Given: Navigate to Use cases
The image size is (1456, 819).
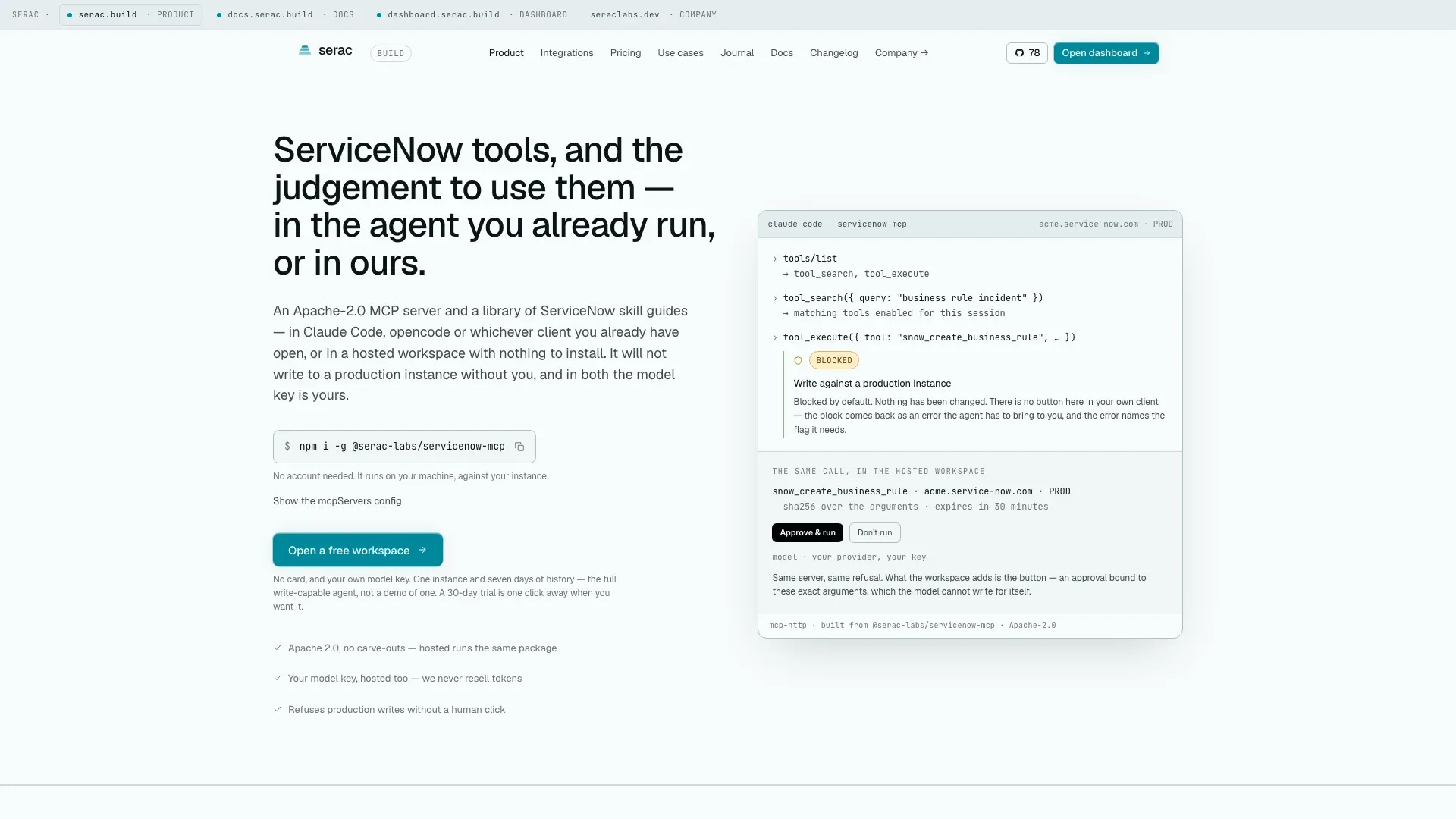Looking at the screenshot, I should (680, 53).
